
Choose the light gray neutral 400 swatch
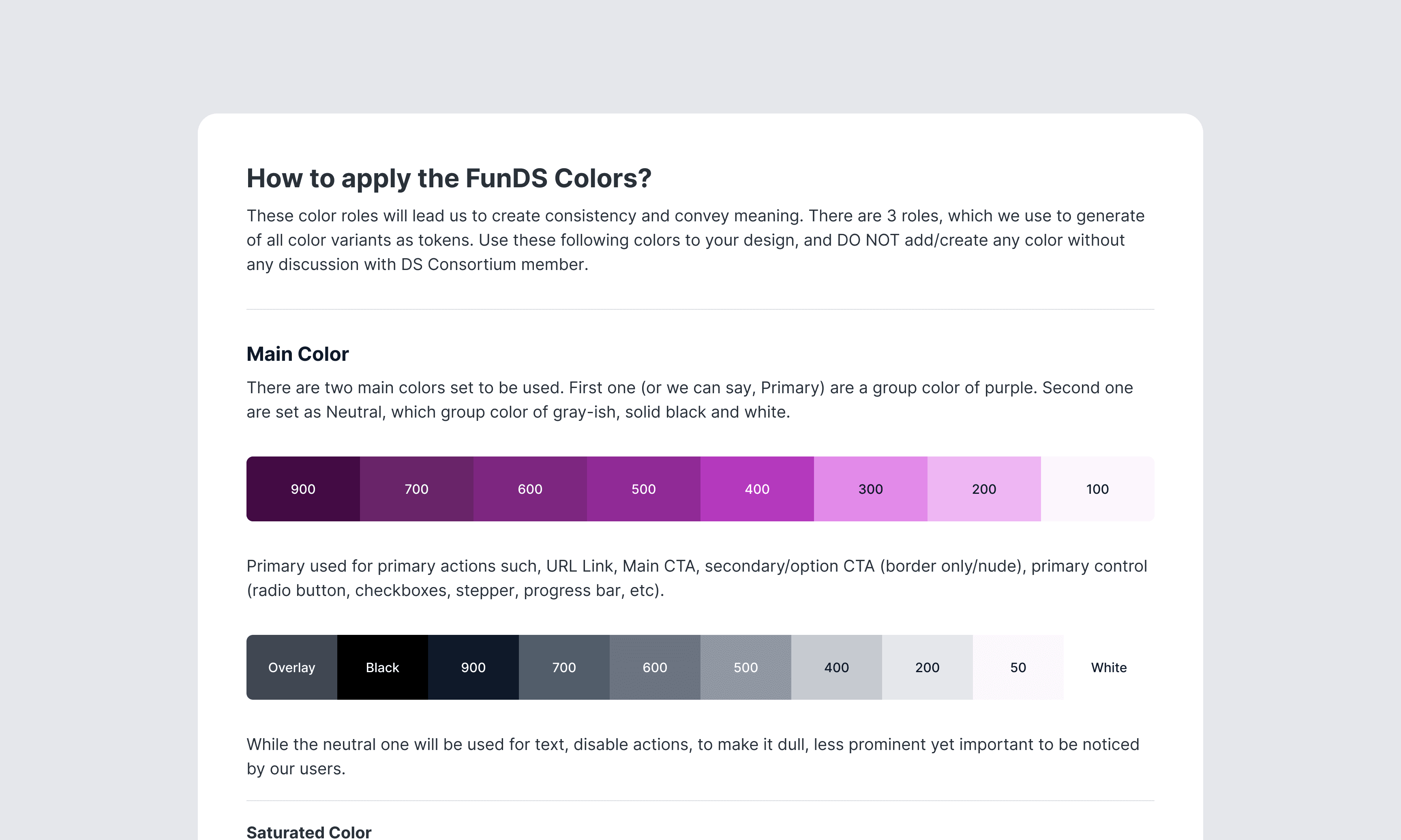tap(836, 667)
